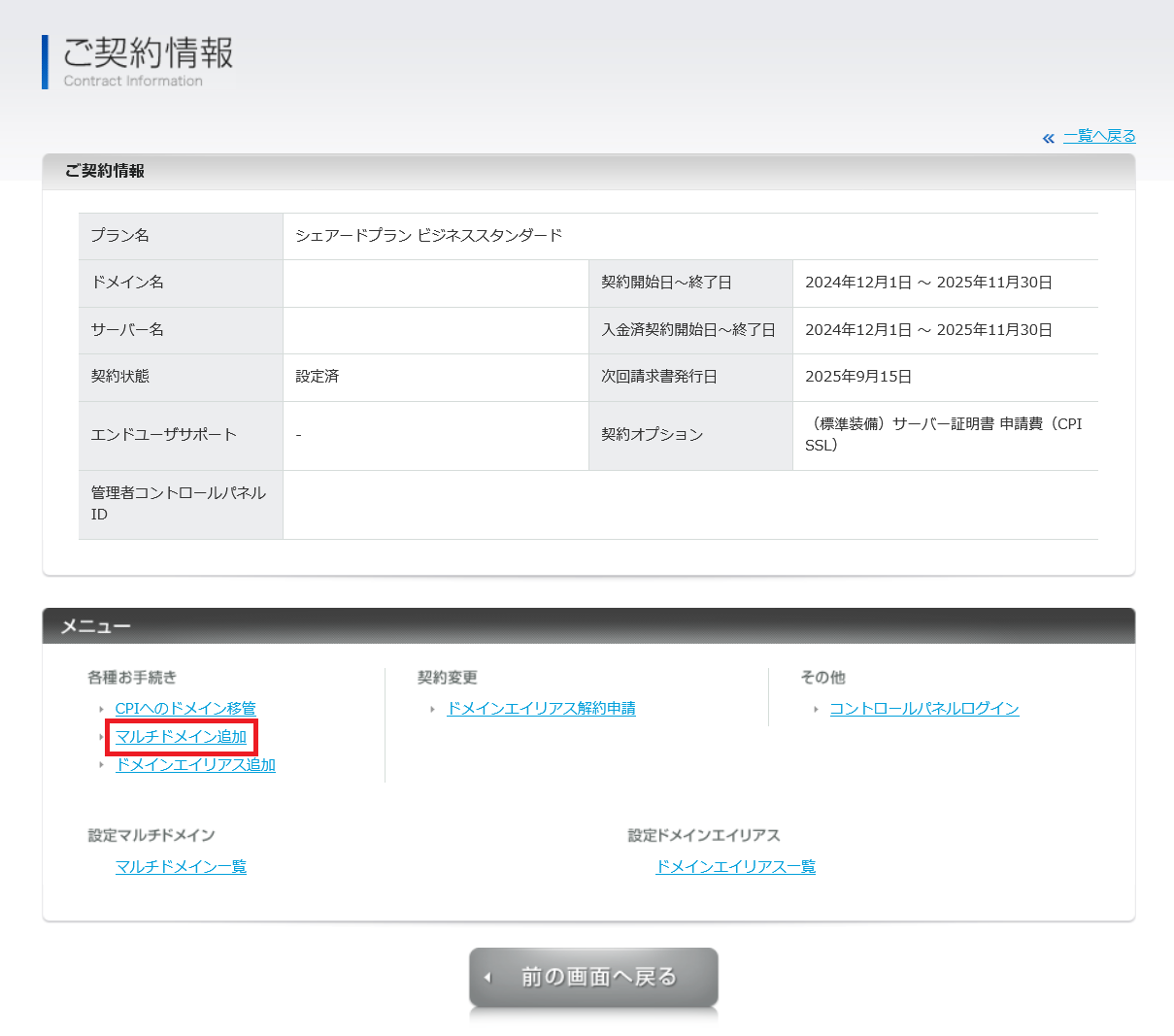Image resolution: width=1174 pixels, height=1036 pixels.
Task: Go to コントロールパネルログイン
Action: point(923,709)
